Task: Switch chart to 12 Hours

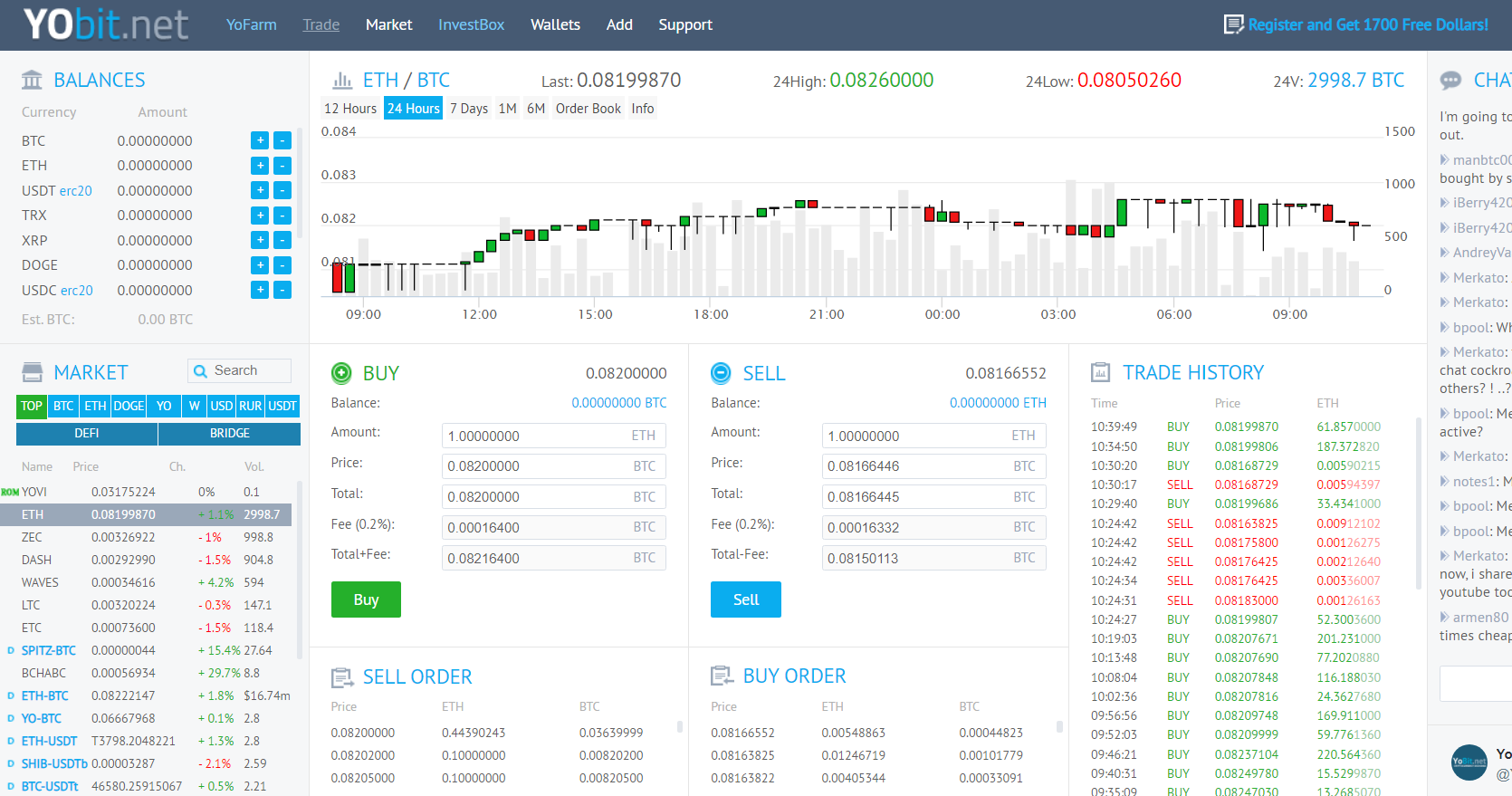Action: coord(350,109)
